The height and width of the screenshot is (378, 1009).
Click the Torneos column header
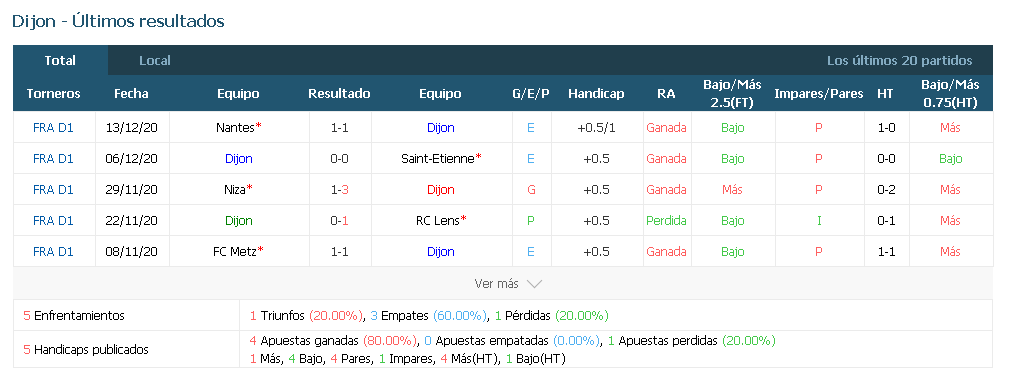coord(53,93)
